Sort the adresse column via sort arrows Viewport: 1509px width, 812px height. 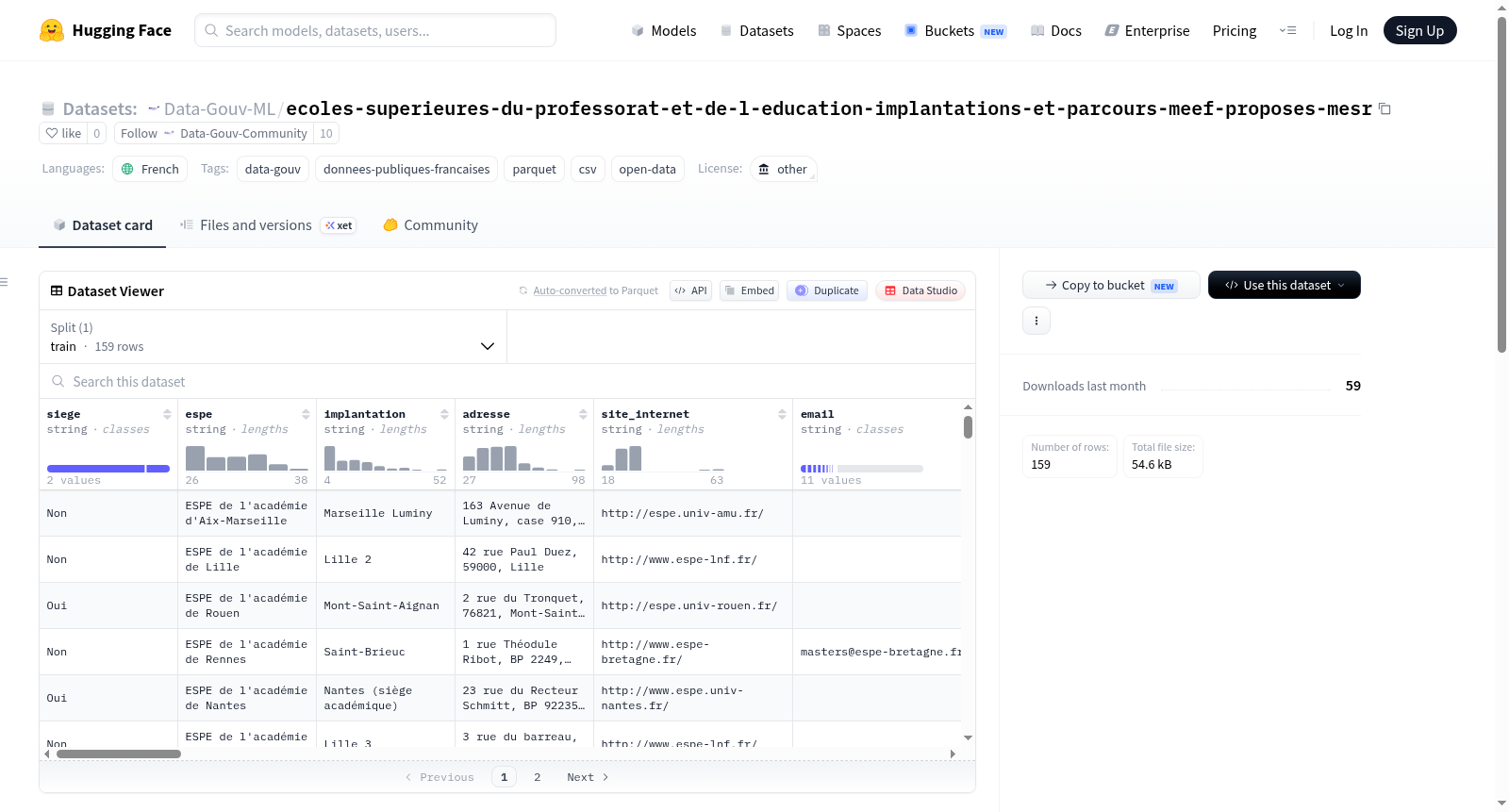583,414
